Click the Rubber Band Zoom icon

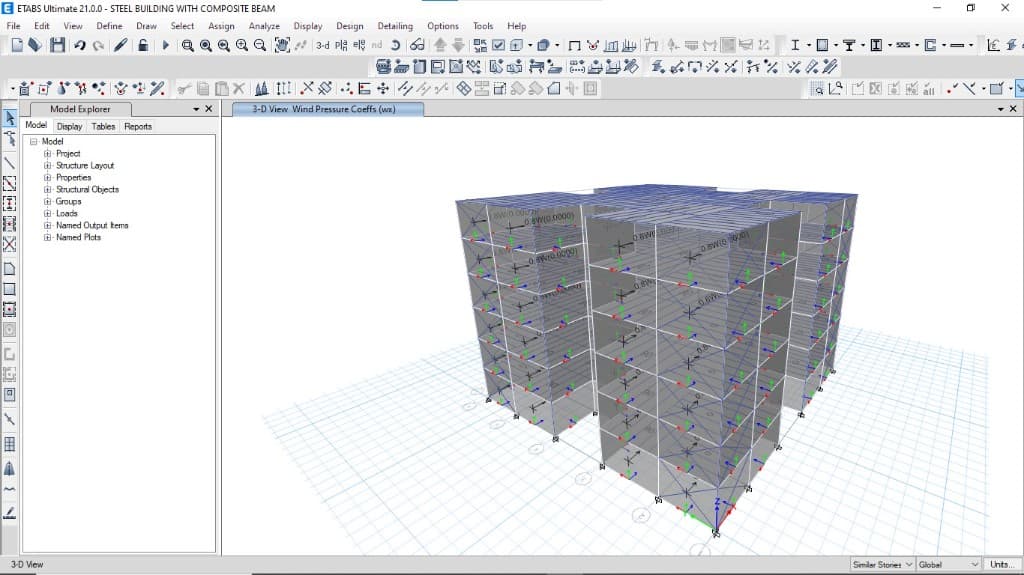(x=187, y=45)
